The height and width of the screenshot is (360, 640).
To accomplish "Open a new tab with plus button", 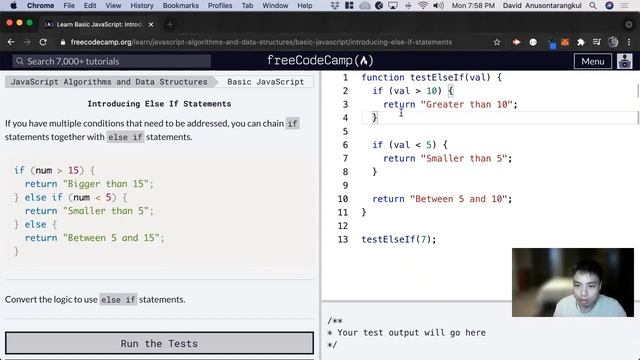I will point(170,25).
